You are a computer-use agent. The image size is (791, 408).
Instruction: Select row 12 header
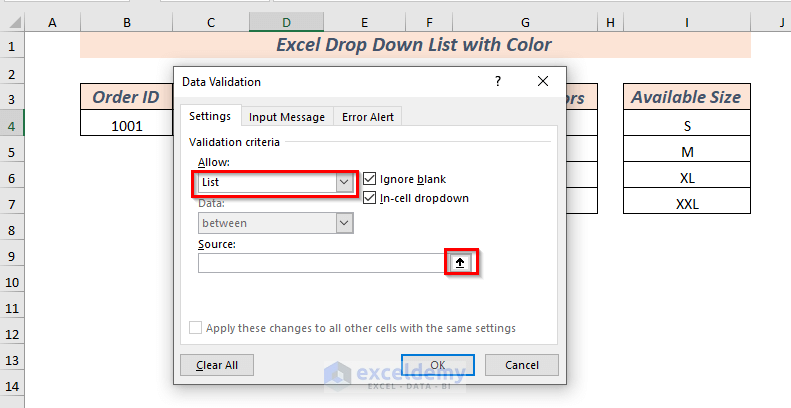click(x=12, y=334)
